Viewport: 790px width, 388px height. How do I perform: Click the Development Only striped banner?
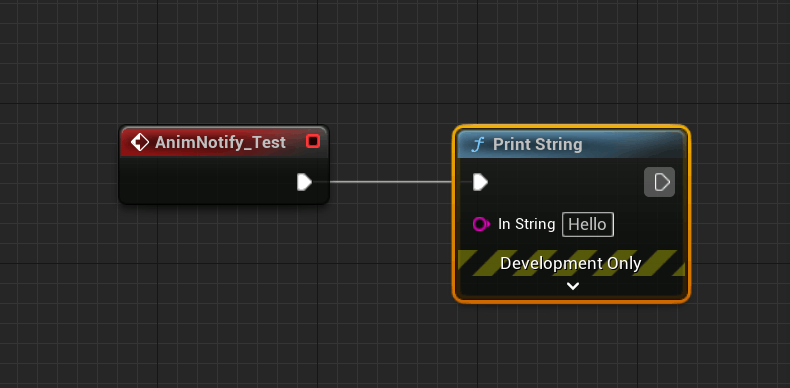coord(571,263)
